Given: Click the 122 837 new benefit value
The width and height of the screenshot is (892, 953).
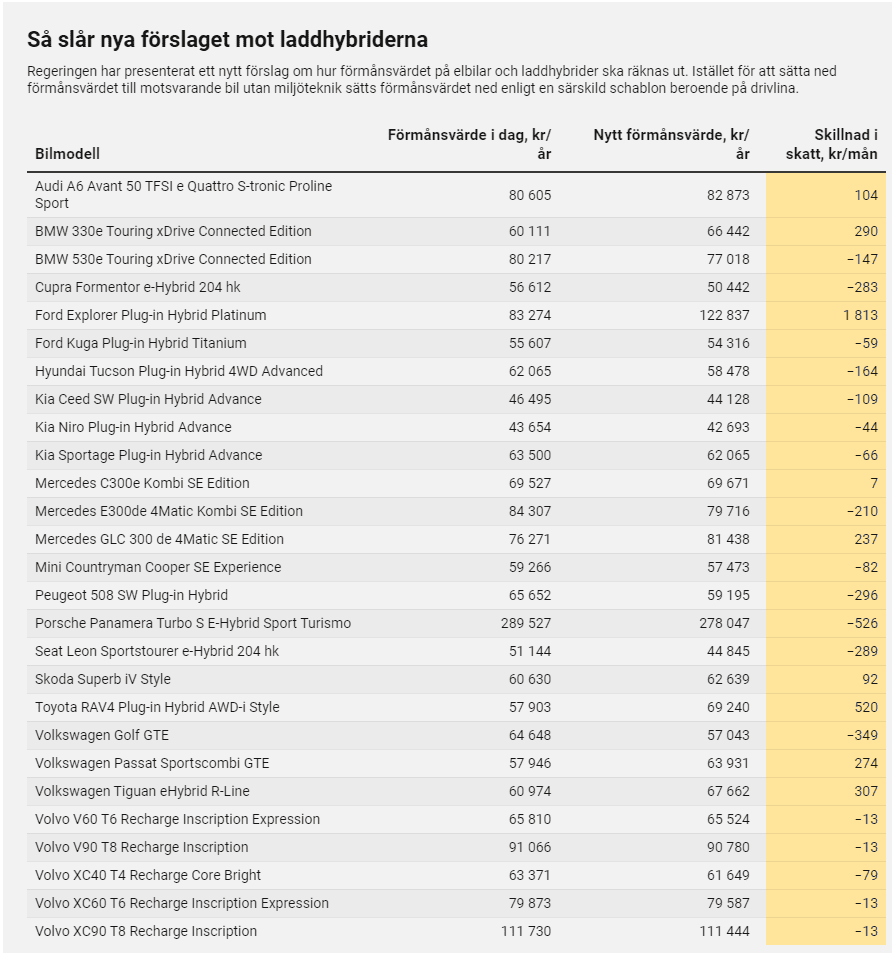Looking at the screenshot, I should (724, 315).
